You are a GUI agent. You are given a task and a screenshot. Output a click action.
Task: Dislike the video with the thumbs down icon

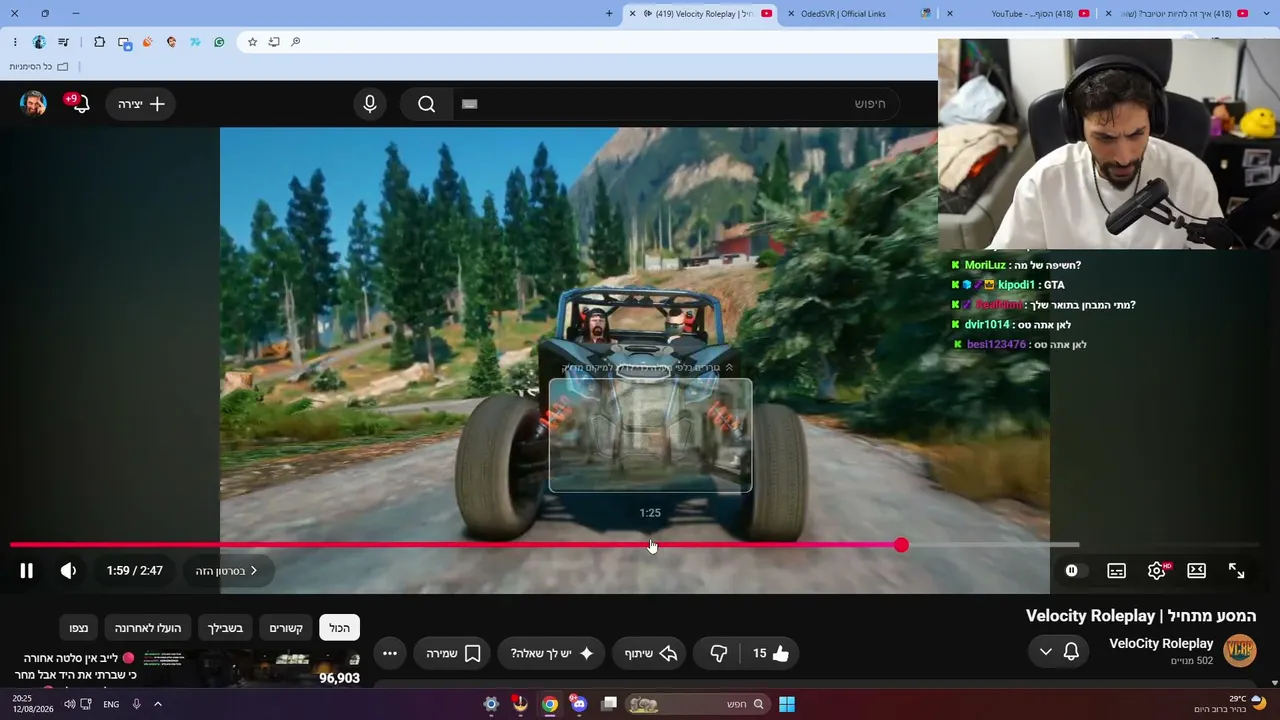coord(718,653)
